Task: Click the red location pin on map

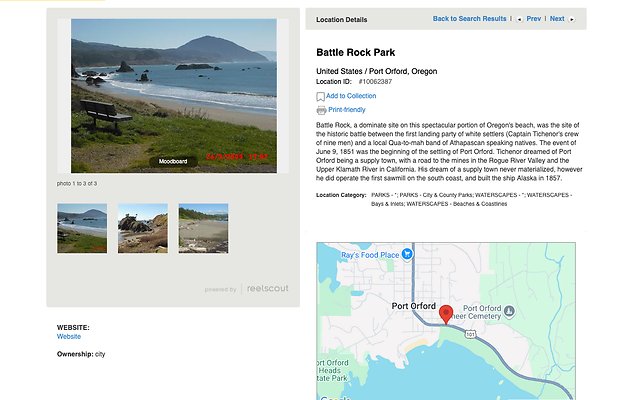Action: coord(446,314)
